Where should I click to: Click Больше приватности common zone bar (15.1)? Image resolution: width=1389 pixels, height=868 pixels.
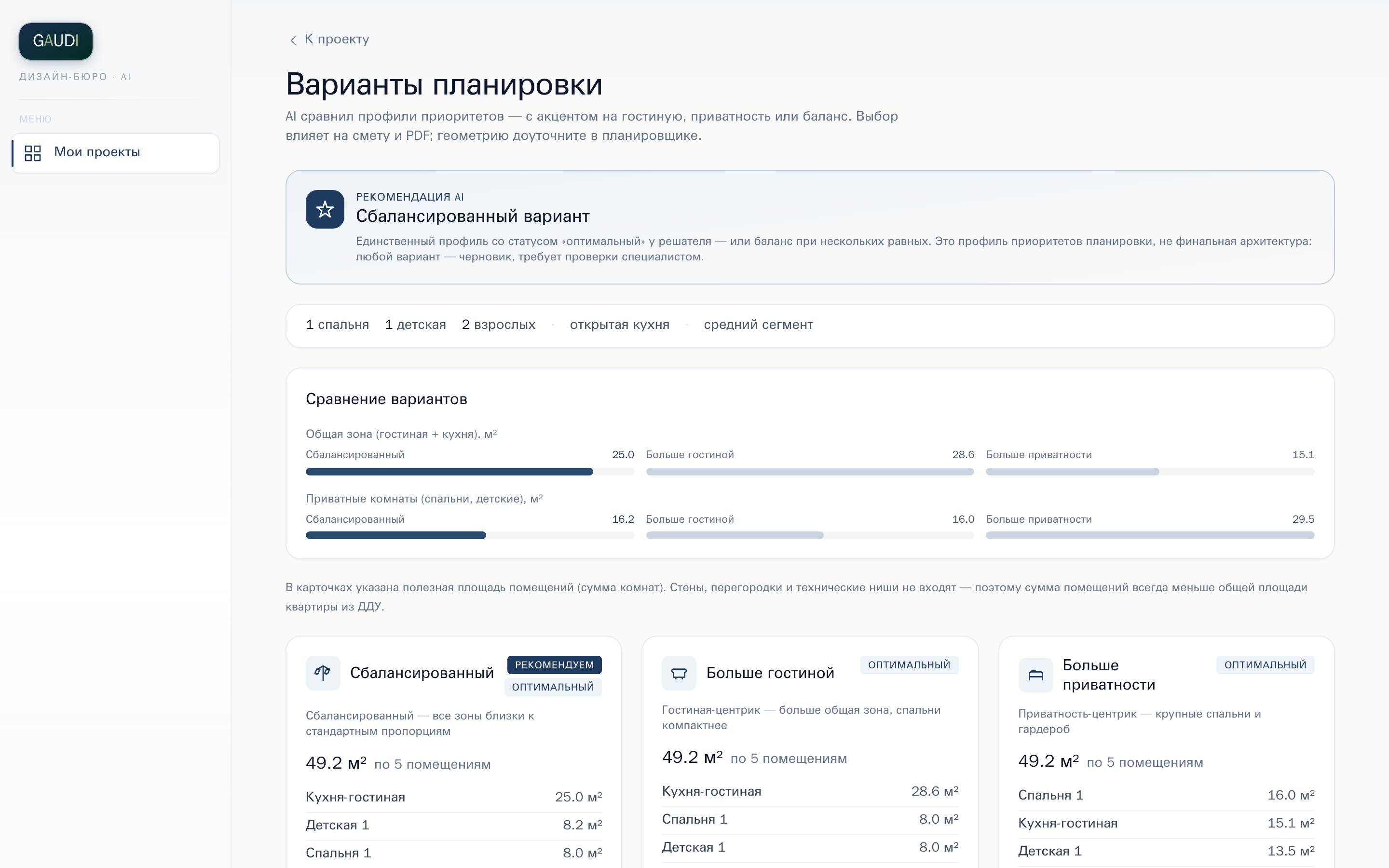point(1150,471)
